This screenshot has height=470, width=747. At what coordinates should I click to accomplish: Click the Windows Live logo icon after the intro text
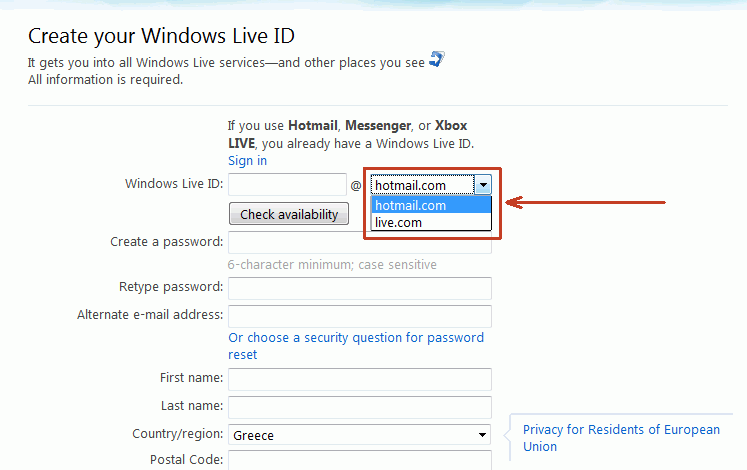click(437, 60)
